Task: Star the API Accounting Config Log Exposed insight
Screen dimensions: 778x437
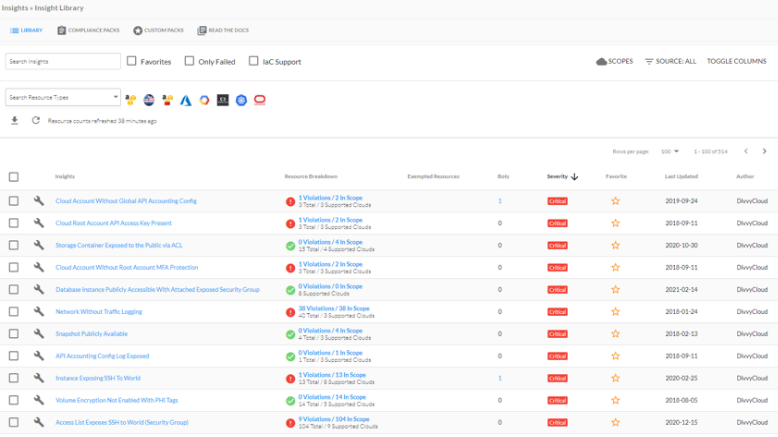Action: point(615,356)
